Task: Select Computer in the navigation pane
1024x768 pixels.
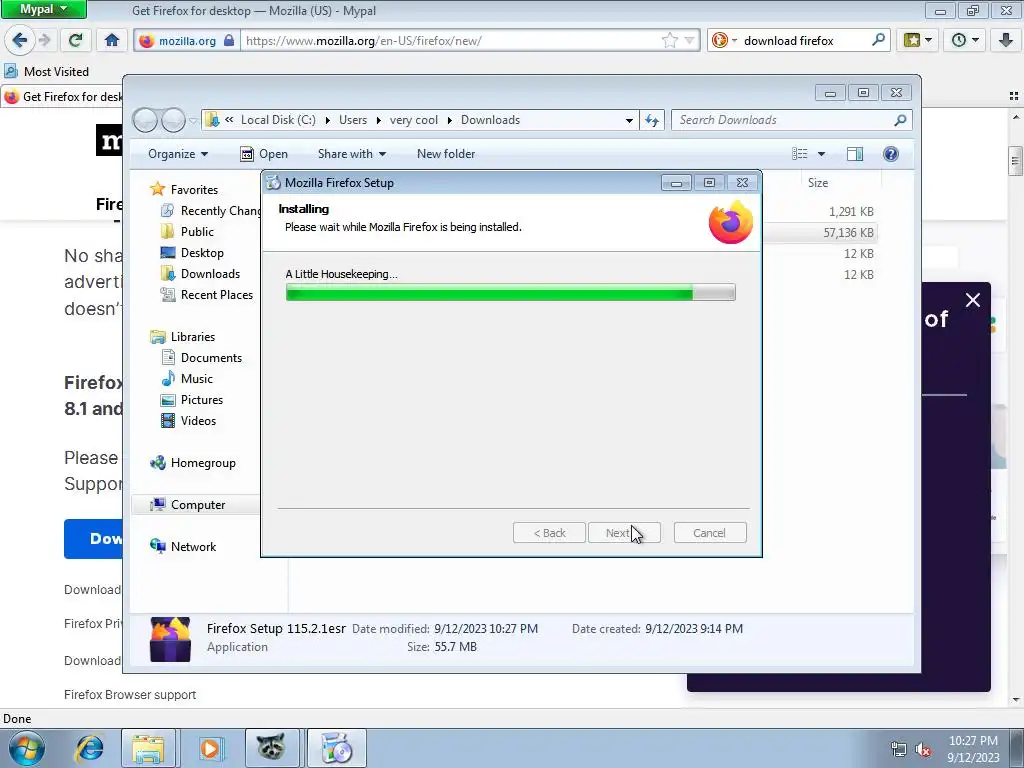Action: [196, 505]
